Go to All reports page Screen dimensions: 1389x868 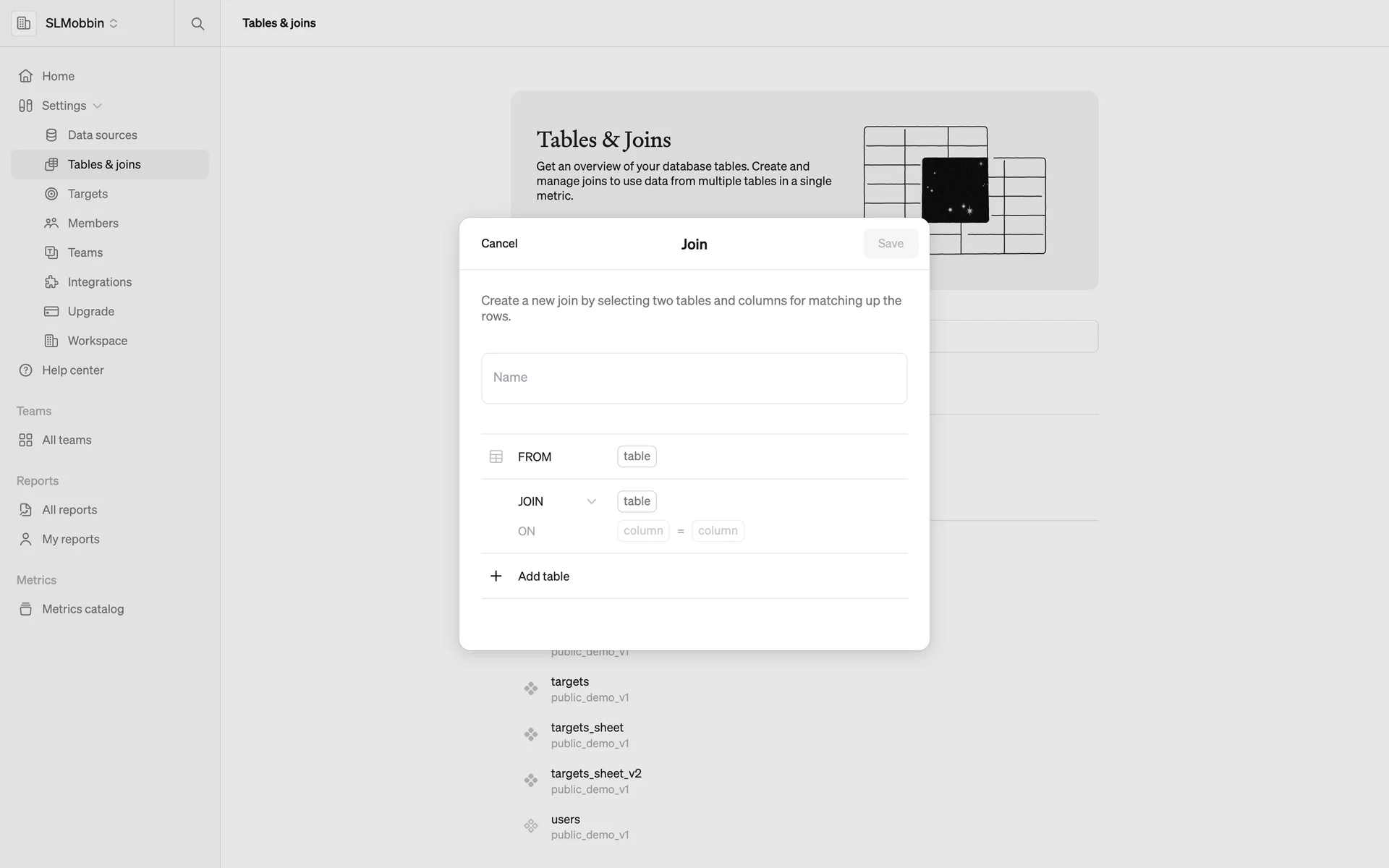pyautogui.click(x=69, y=510)
